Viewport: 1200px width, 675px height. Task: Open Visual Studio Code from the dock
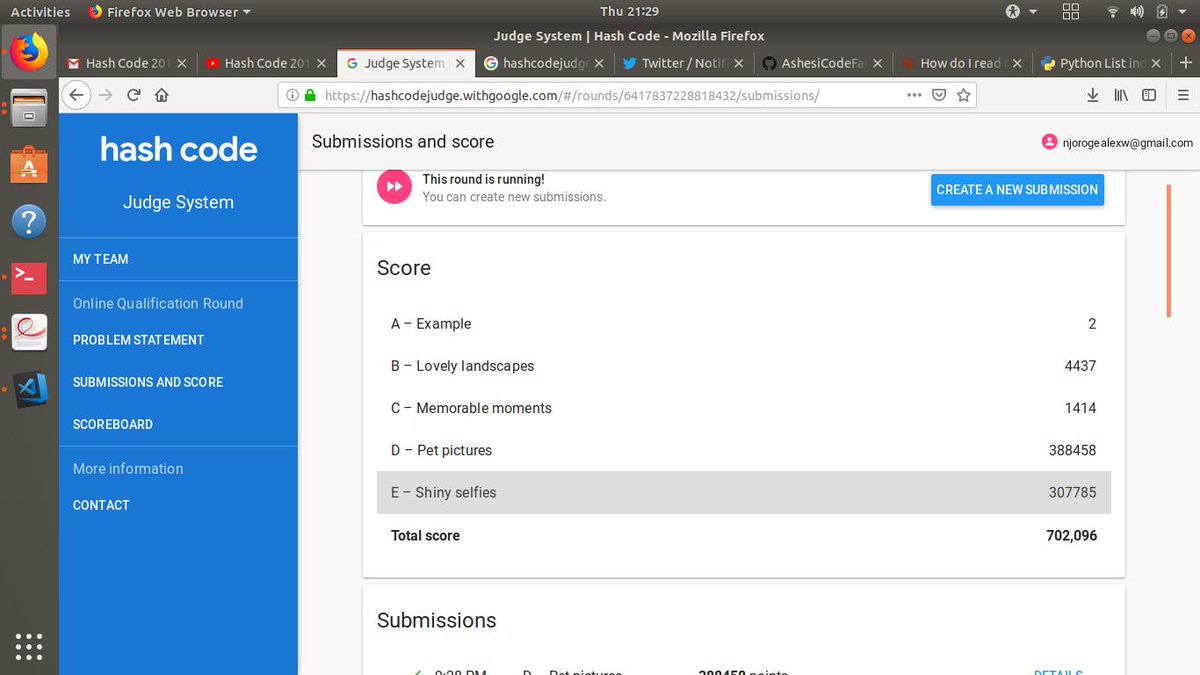click(29, 388)
